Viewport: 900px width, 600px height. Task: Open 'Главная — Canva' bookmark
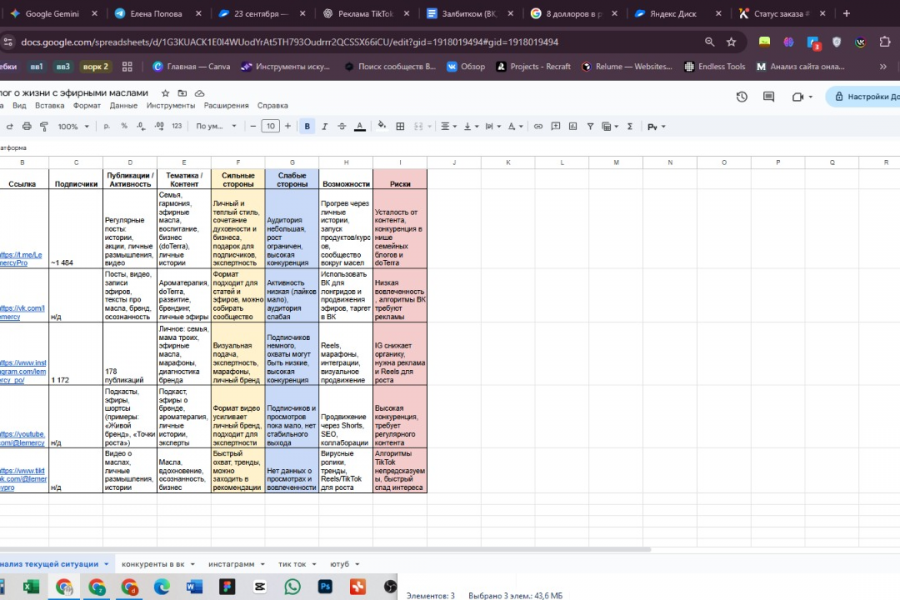click(191, 67)
